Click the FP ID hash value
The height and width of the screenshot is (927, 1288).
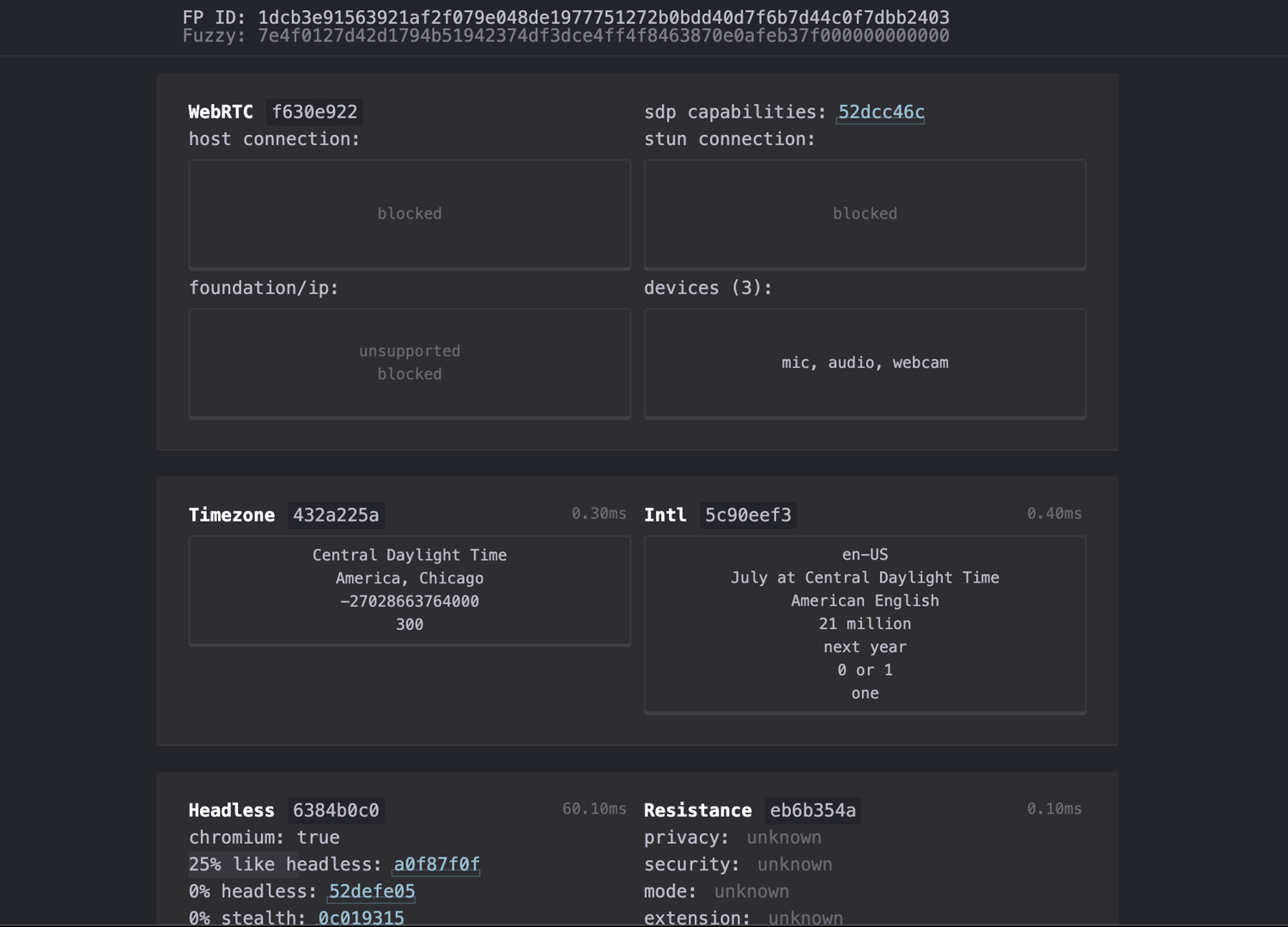pos(604,17)
